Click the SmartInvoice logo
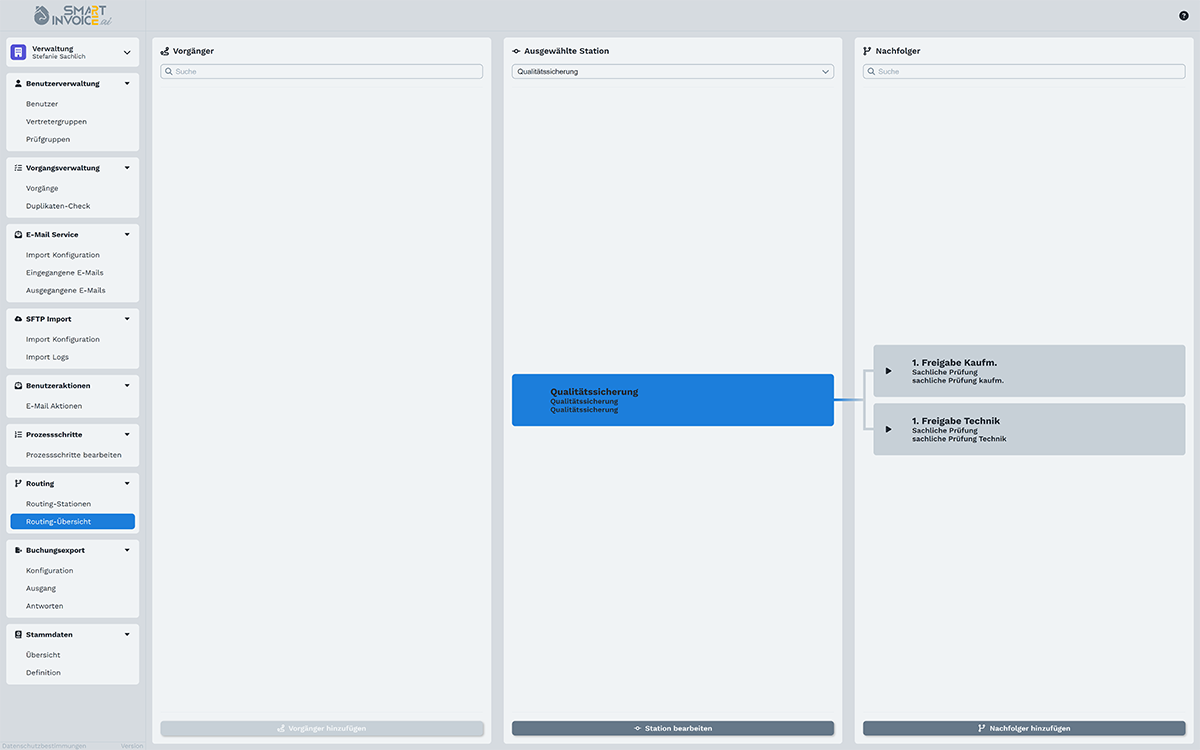 (x=72, y=16)
